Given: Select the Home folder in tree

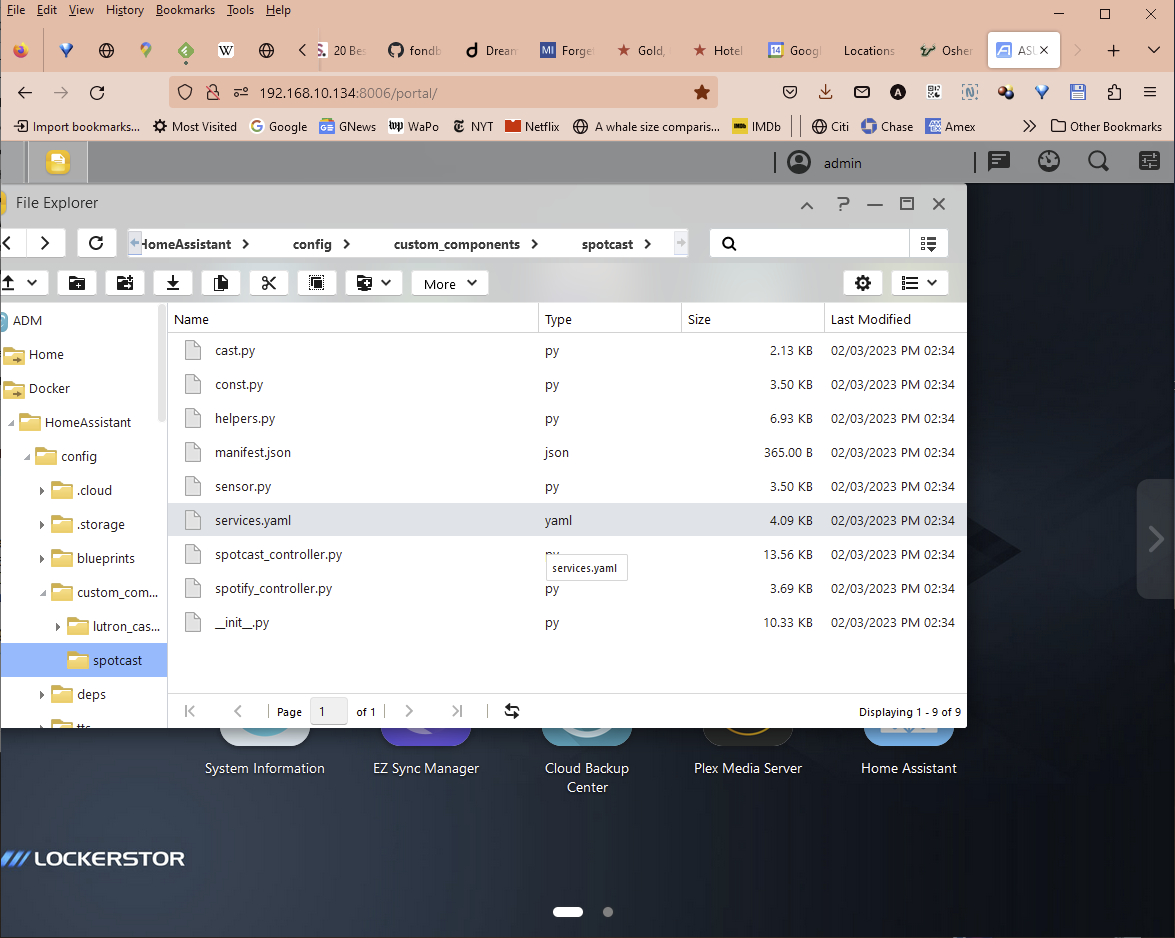Looking at the screenshot, I should pos(46,354).
